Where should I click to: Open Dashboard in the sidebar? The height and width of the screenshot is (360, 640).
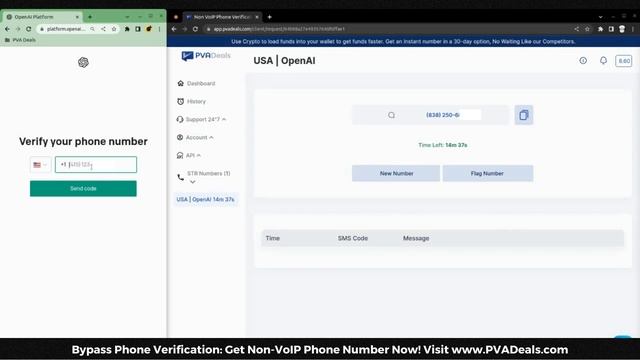click(x=196, y=83)
